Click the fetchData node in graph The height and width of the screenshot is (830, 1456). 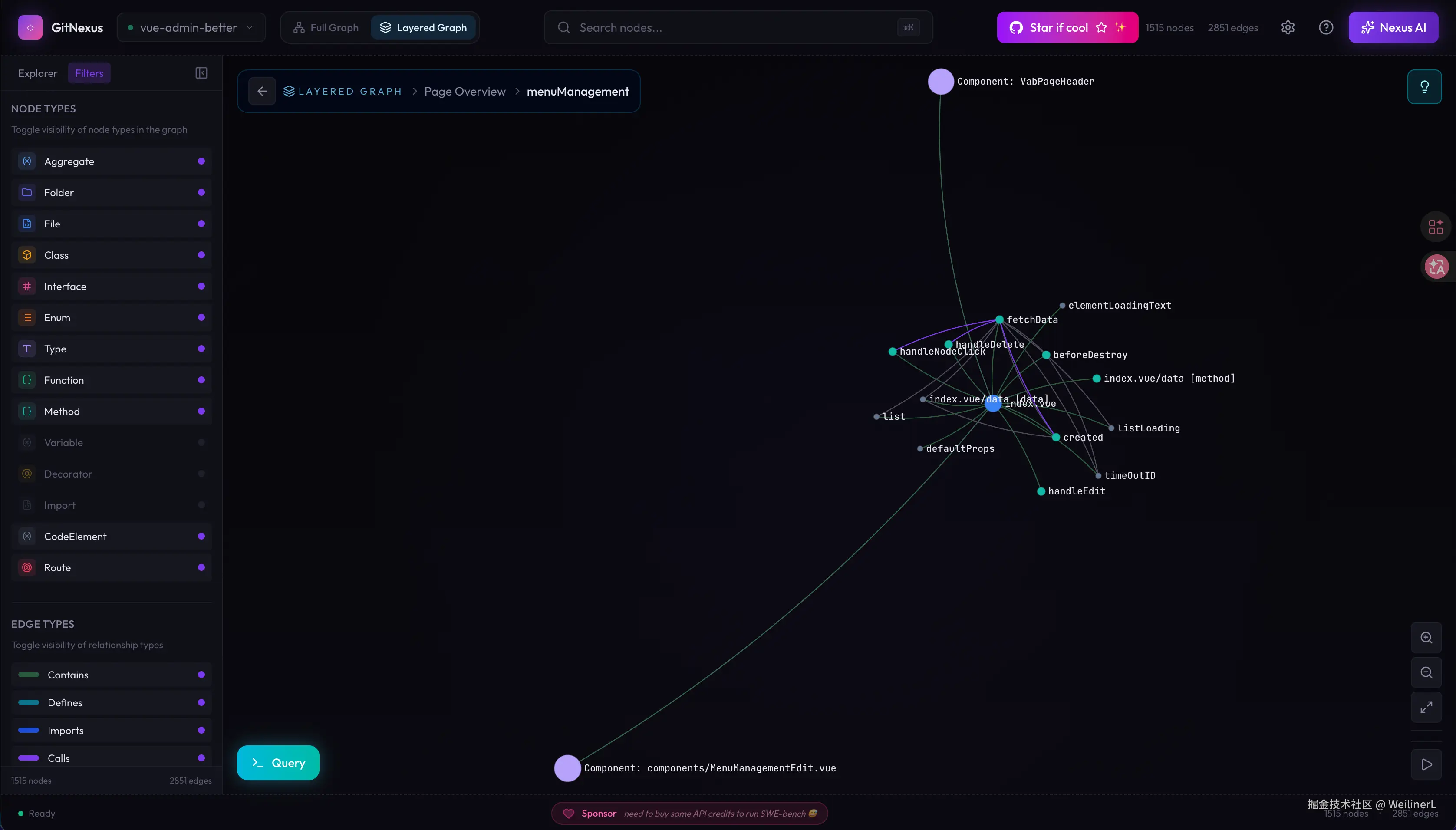pos(999,320)
